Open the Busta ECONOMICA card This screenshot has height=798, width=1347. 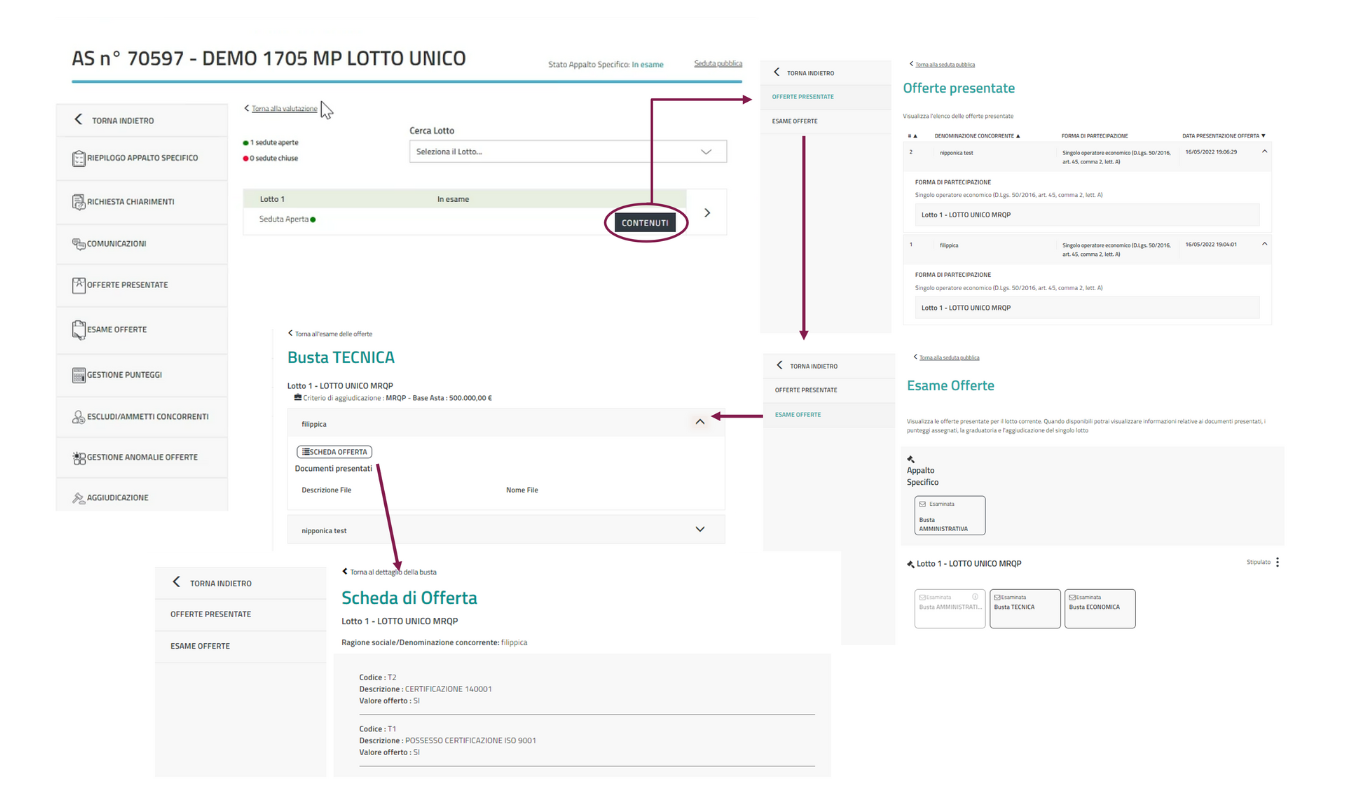point(1099,607)
